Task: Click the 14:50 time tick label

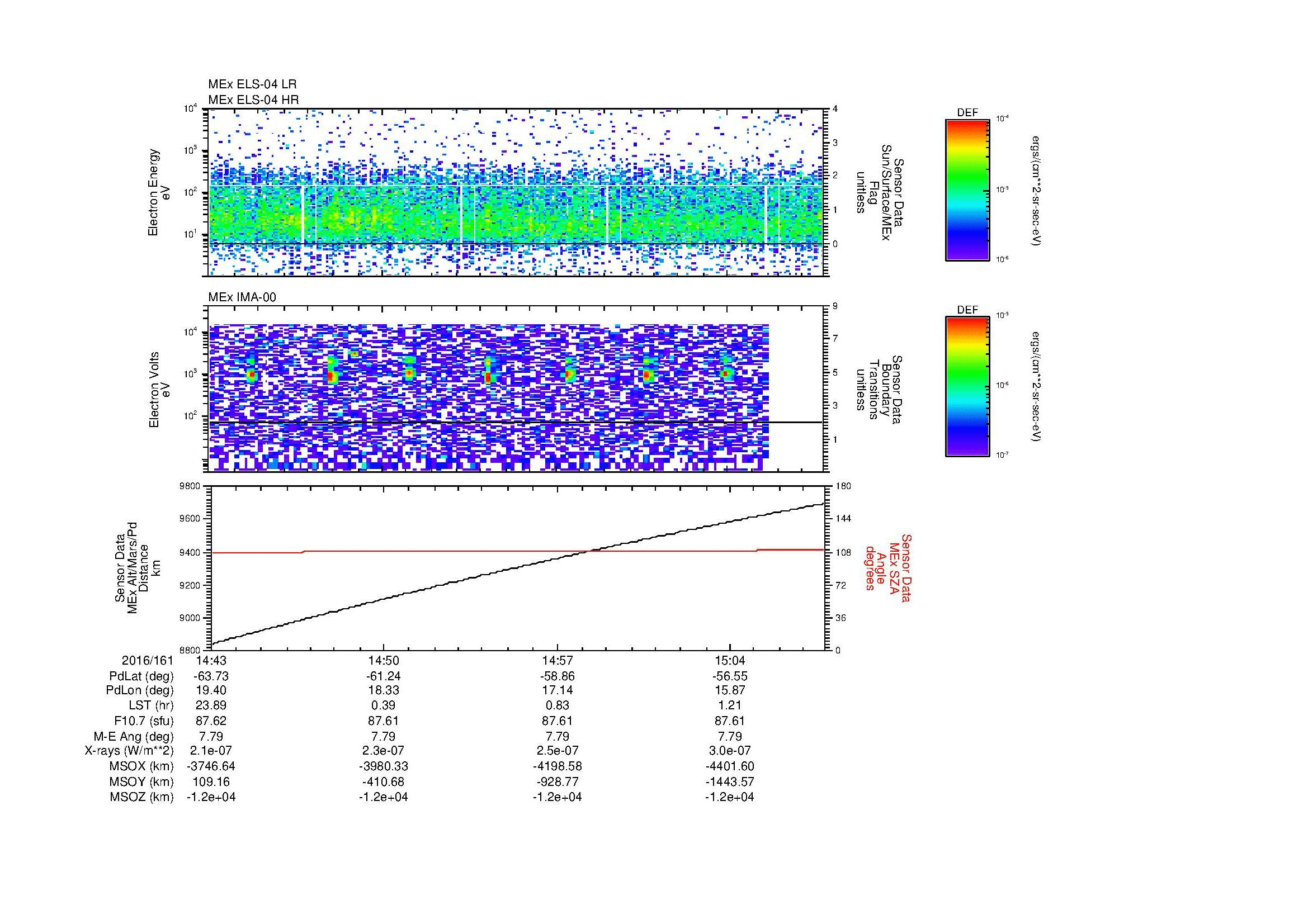Action: click(383, 661)
